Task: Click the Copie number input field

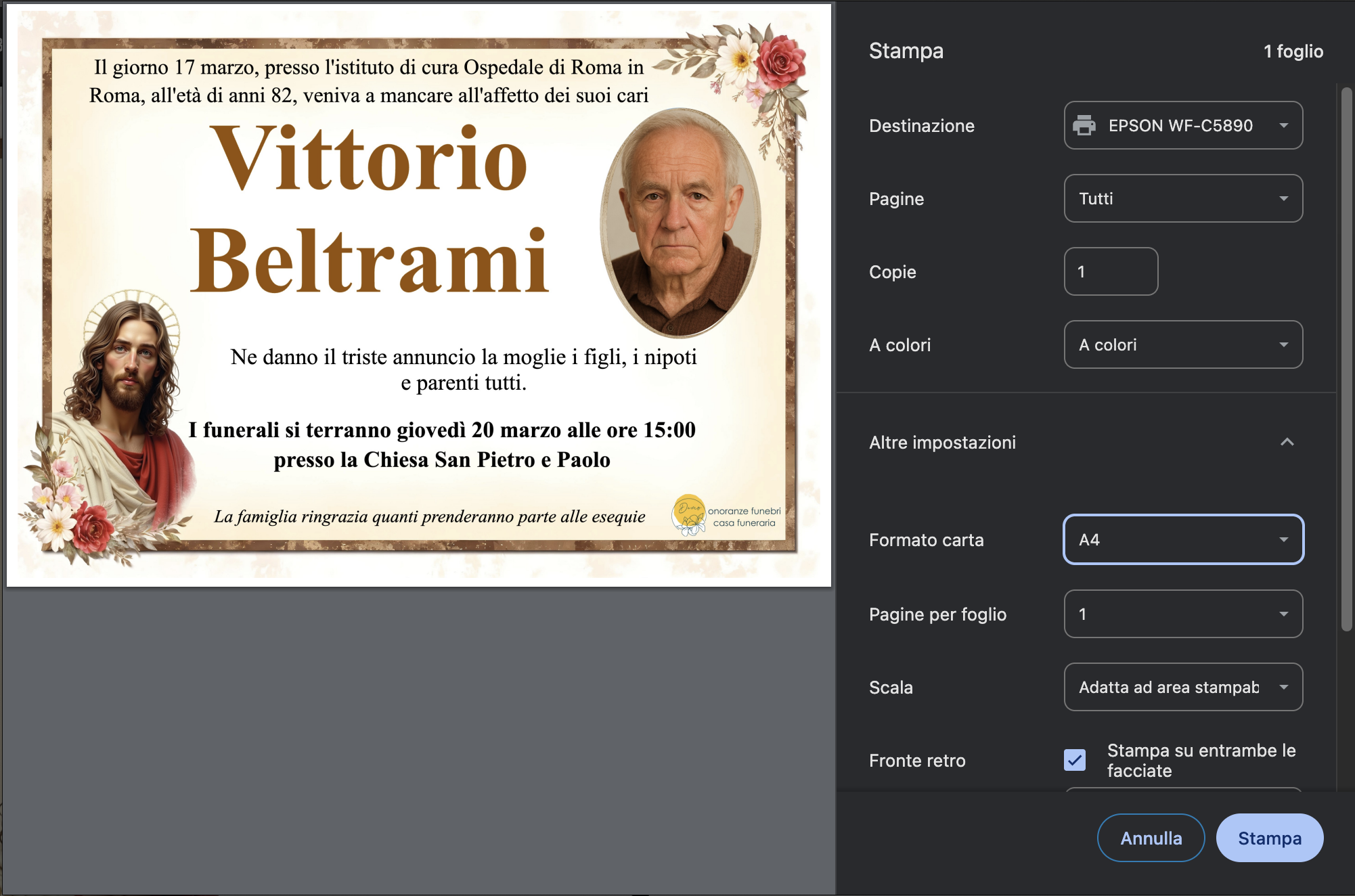Action: pyautogui.click(x=1111, y=271)
